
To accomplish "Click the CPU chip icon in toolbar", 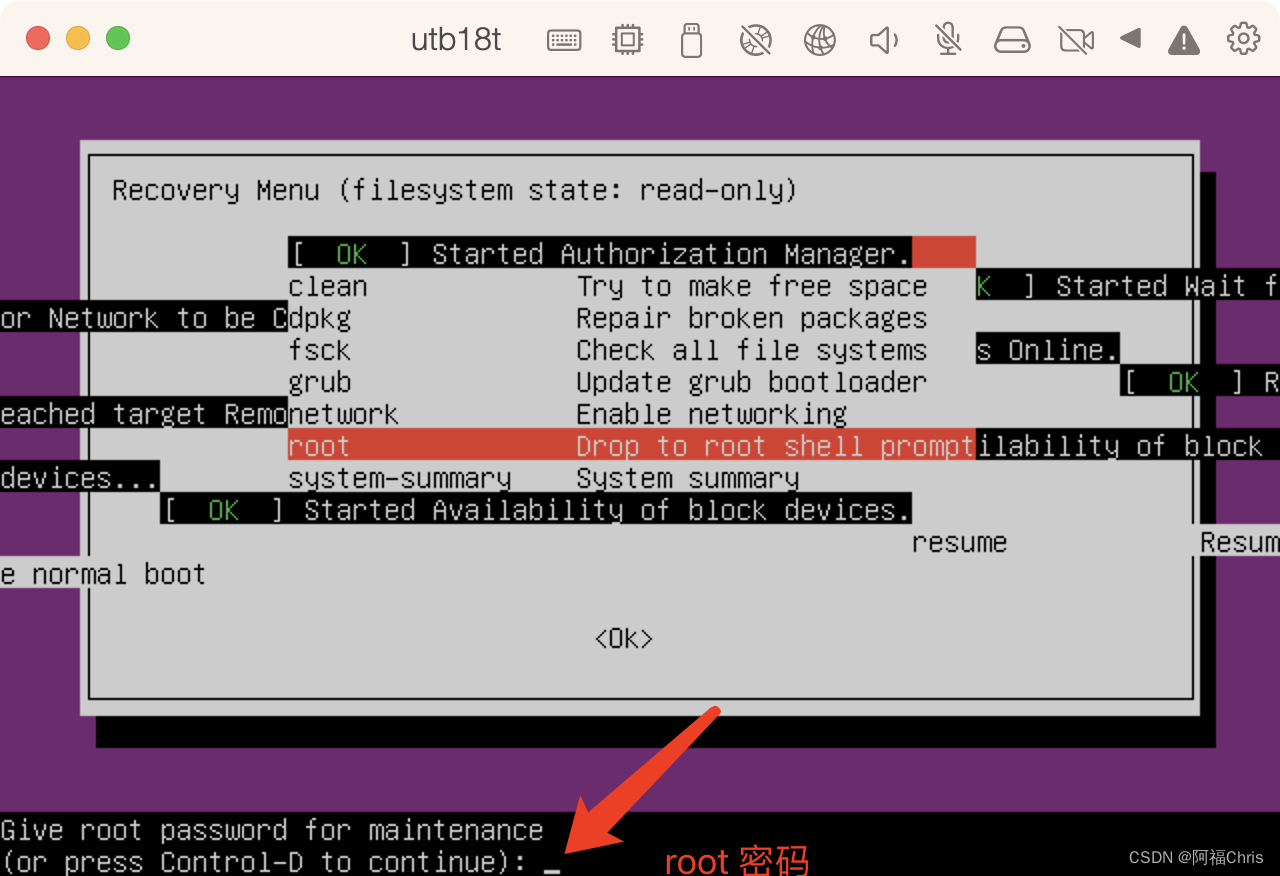I will click(x=627, y=40).
